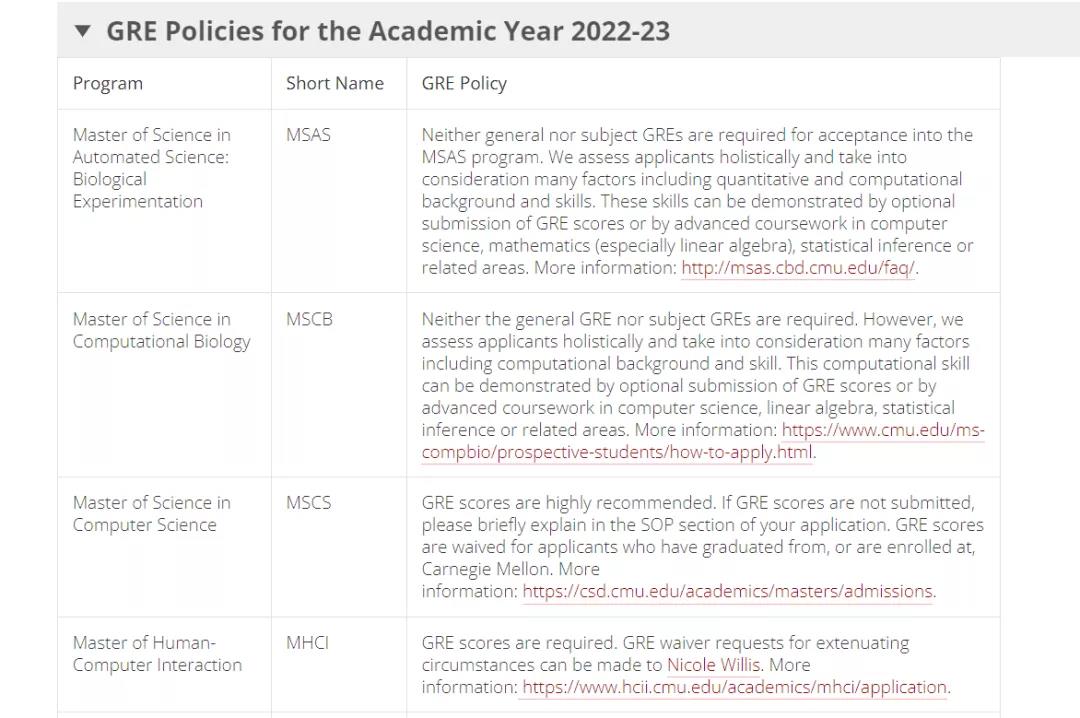Image resolution: width=1080 pixels, height=718 pixels.
Task: Click the MSCS GRE policy paragraph text
Action: (703, 547)
